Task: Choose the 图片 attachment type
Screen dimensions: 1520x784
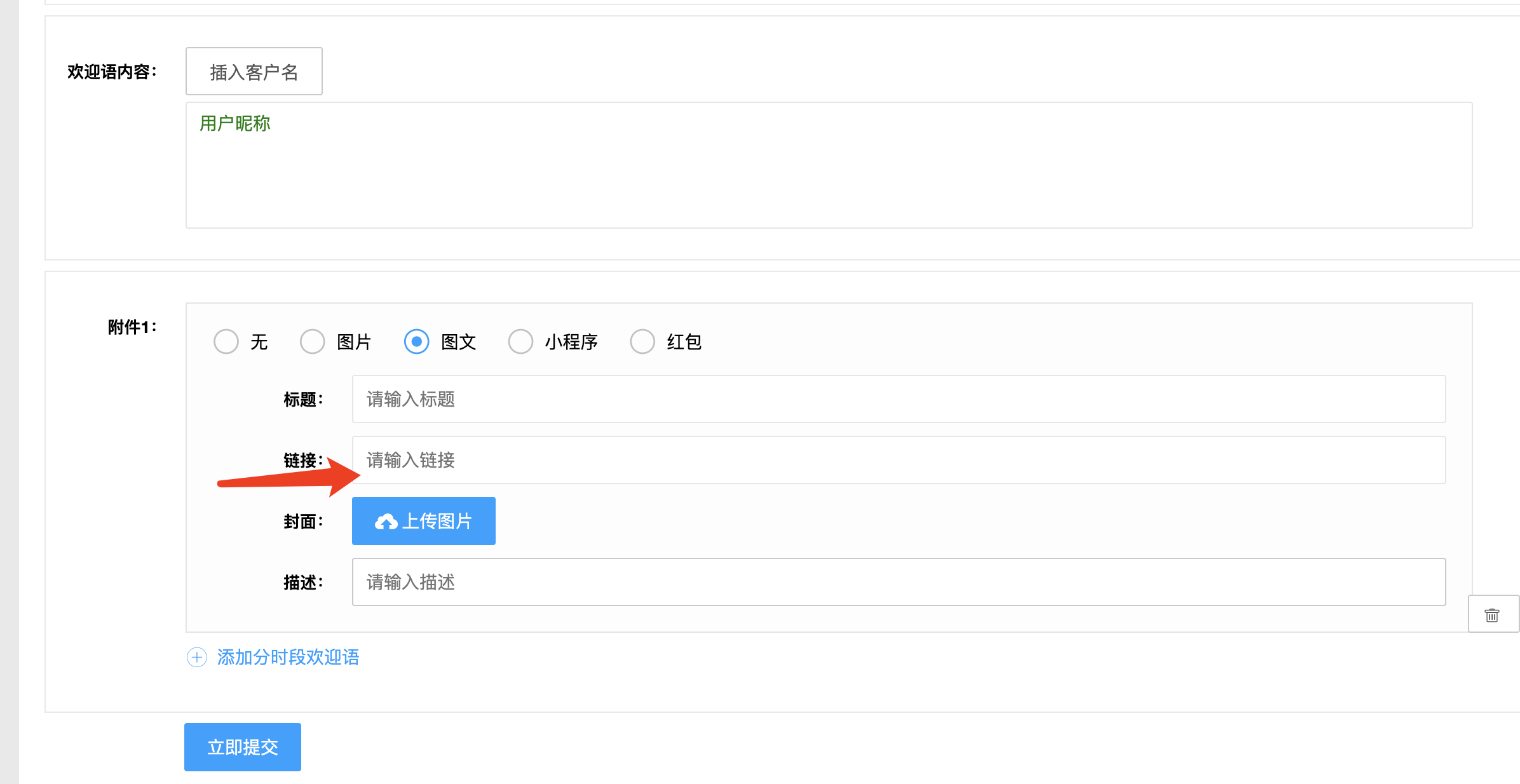Action: tap(313, 342)
